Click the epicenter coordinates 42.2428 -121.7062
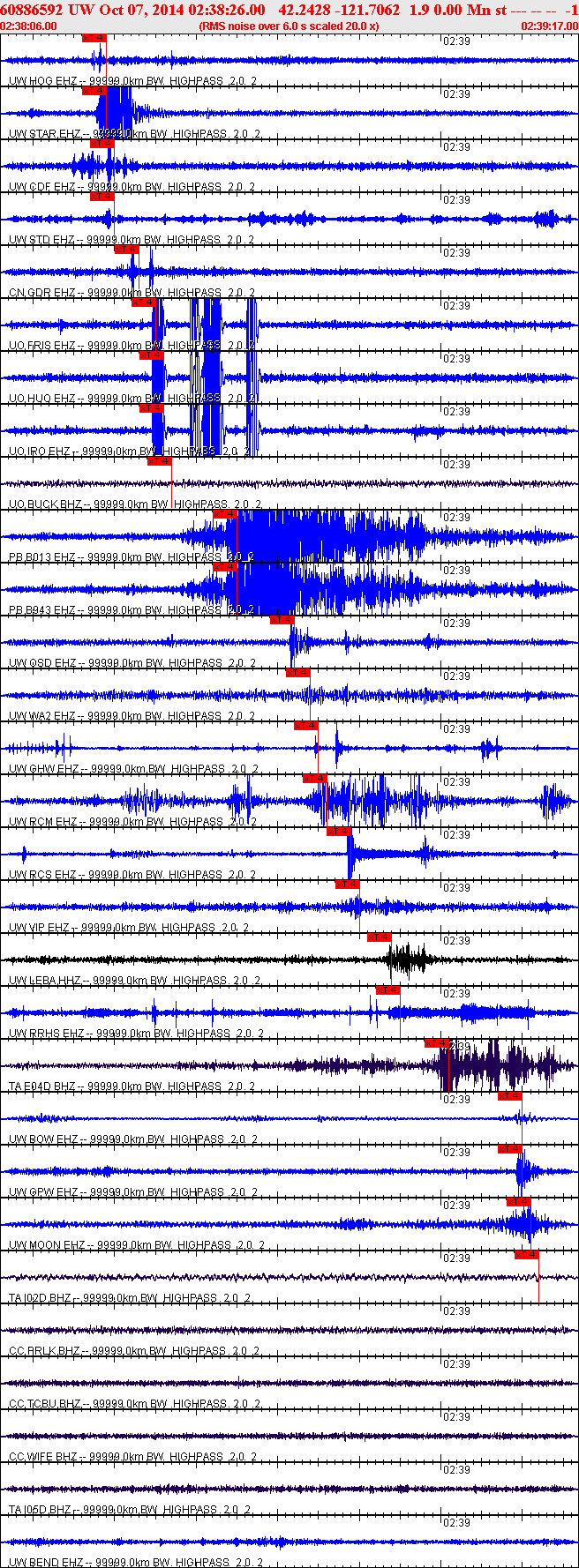This screenshot has height=1568, width=579. [x=339, y=10]
